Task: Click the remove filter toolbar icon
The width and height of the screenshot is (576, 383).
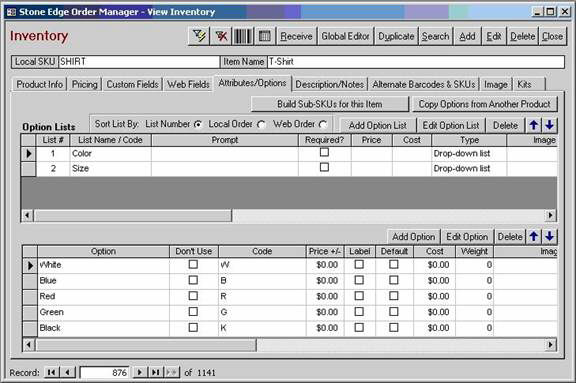Action: click(x=221, y=36)
